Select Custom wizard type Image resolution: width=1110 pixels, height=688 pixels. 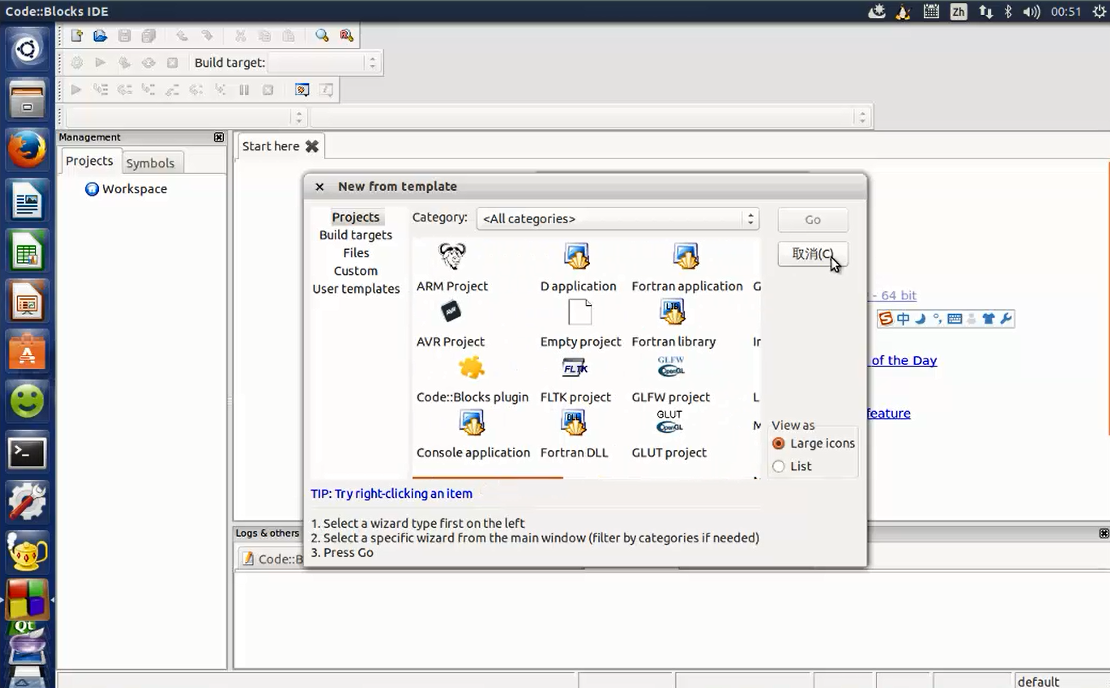(355, 271)
